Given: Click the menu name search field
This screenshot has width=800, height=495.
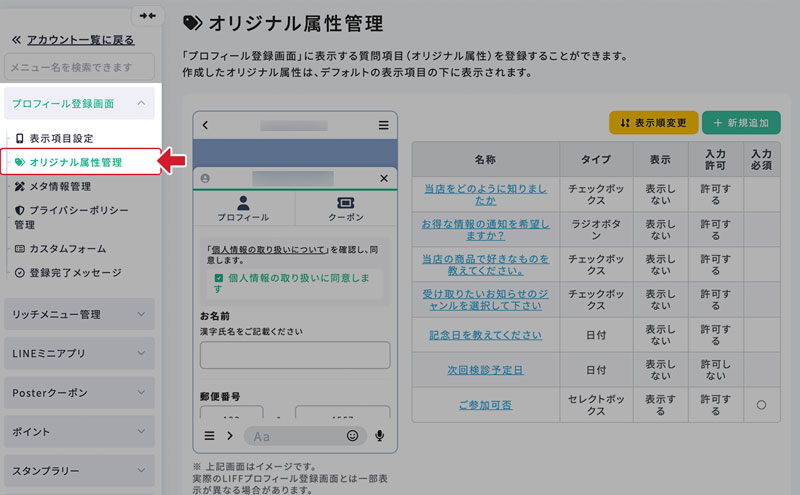Looking at the screenshot, I should (x=79, y=67).
